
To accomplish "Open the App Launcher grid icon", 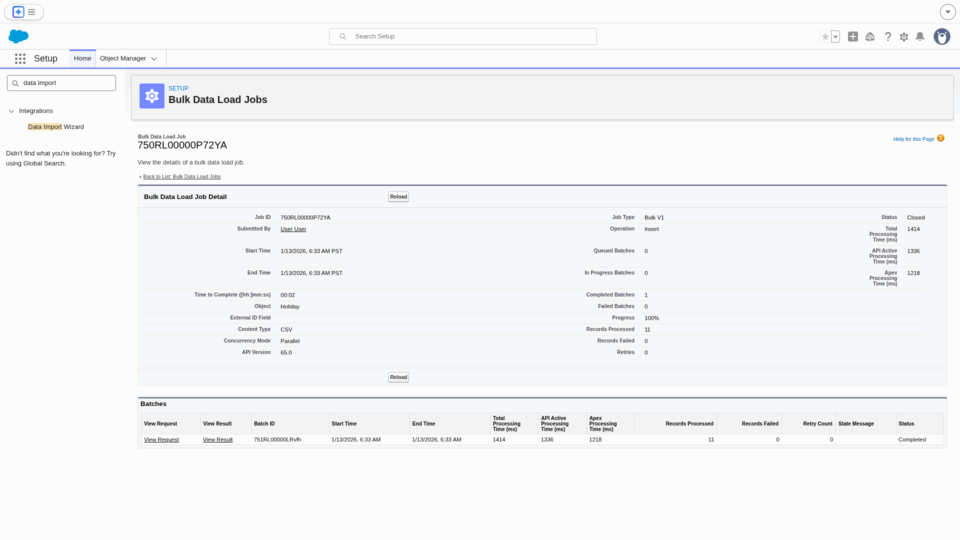I will (x=20, y=59).
